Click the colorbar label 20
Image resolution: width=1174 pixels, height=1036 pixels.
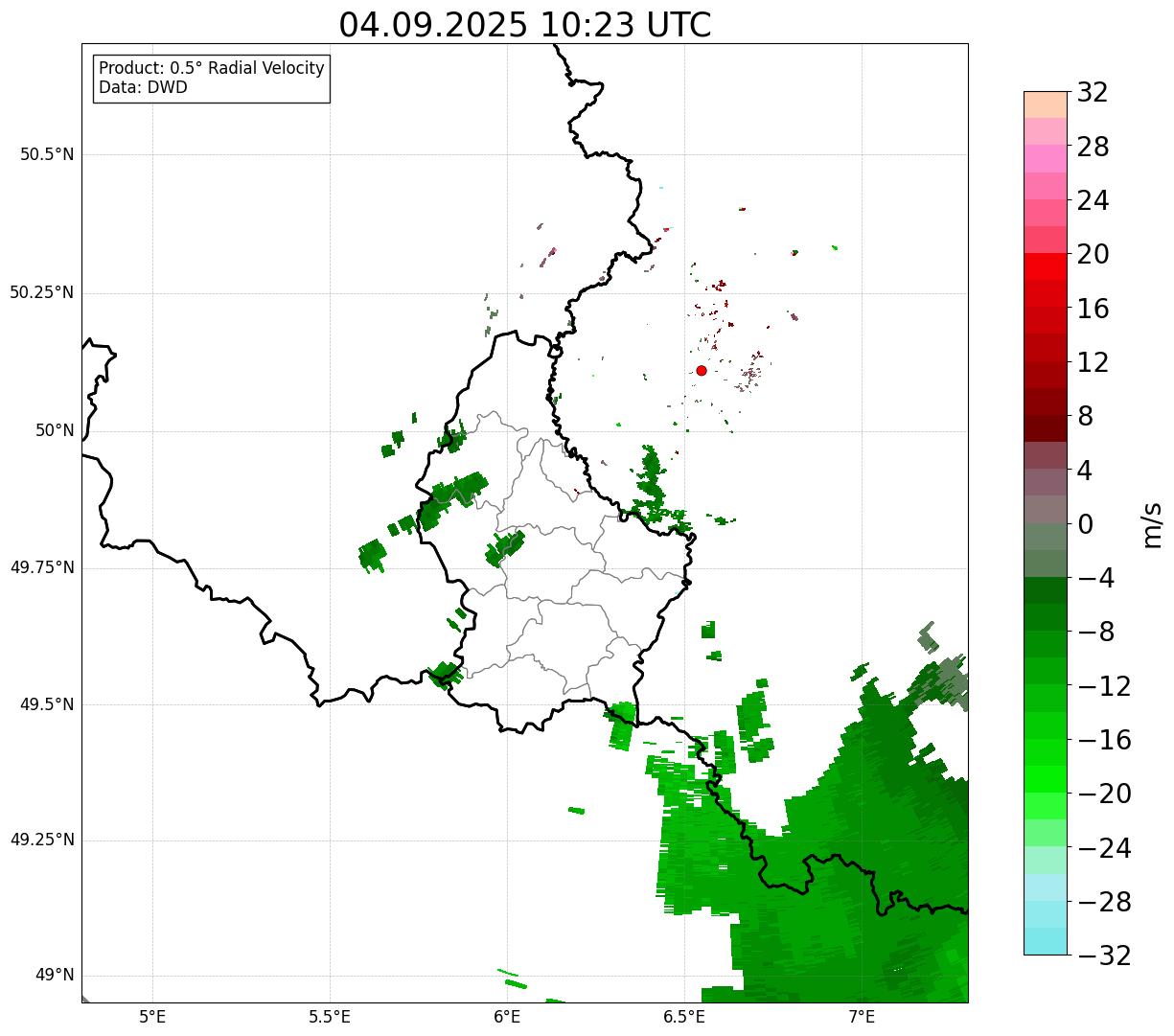(1093, 254)
